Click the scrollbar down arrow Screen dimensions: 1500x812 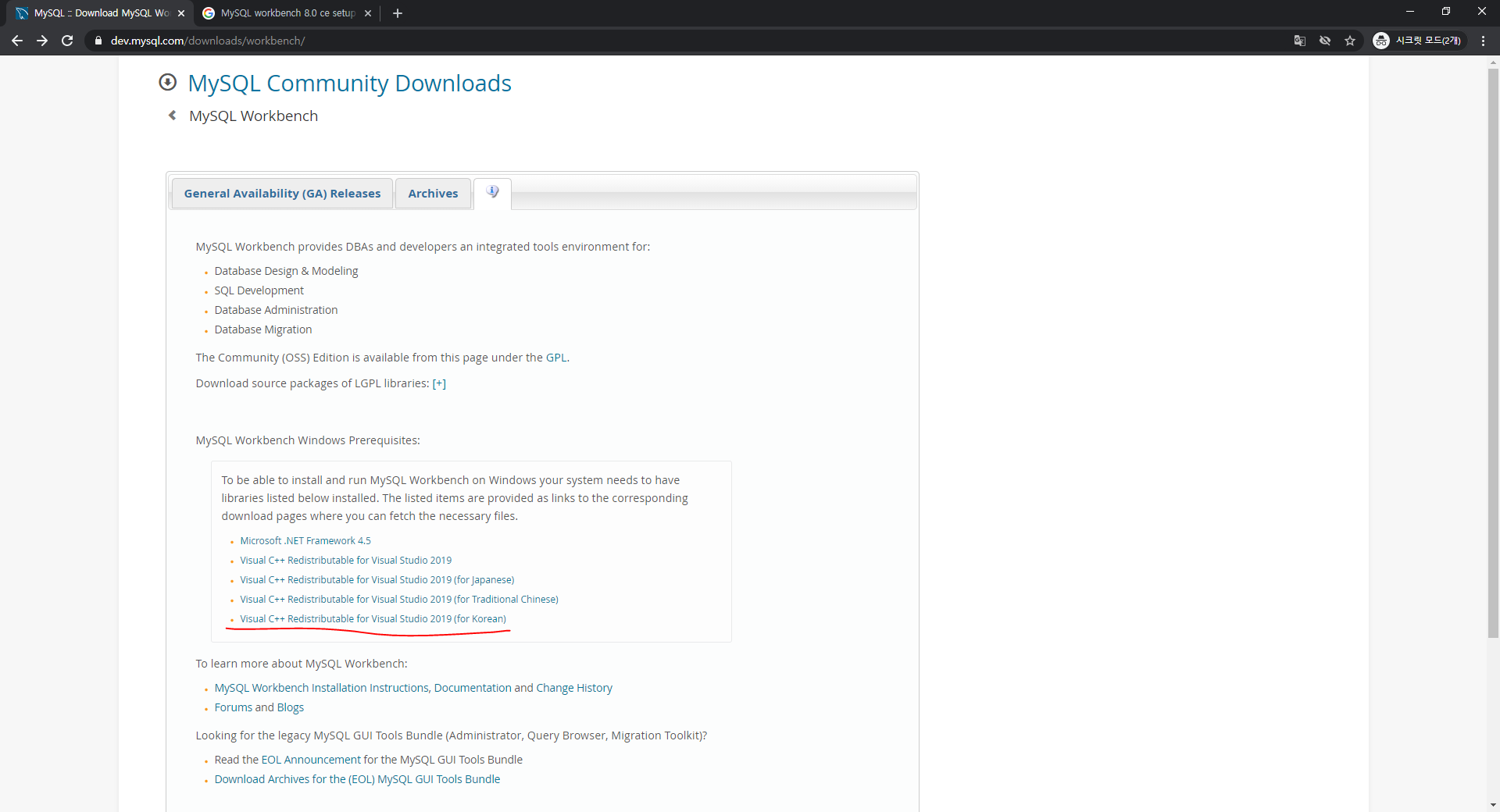tap(1493, 805)
